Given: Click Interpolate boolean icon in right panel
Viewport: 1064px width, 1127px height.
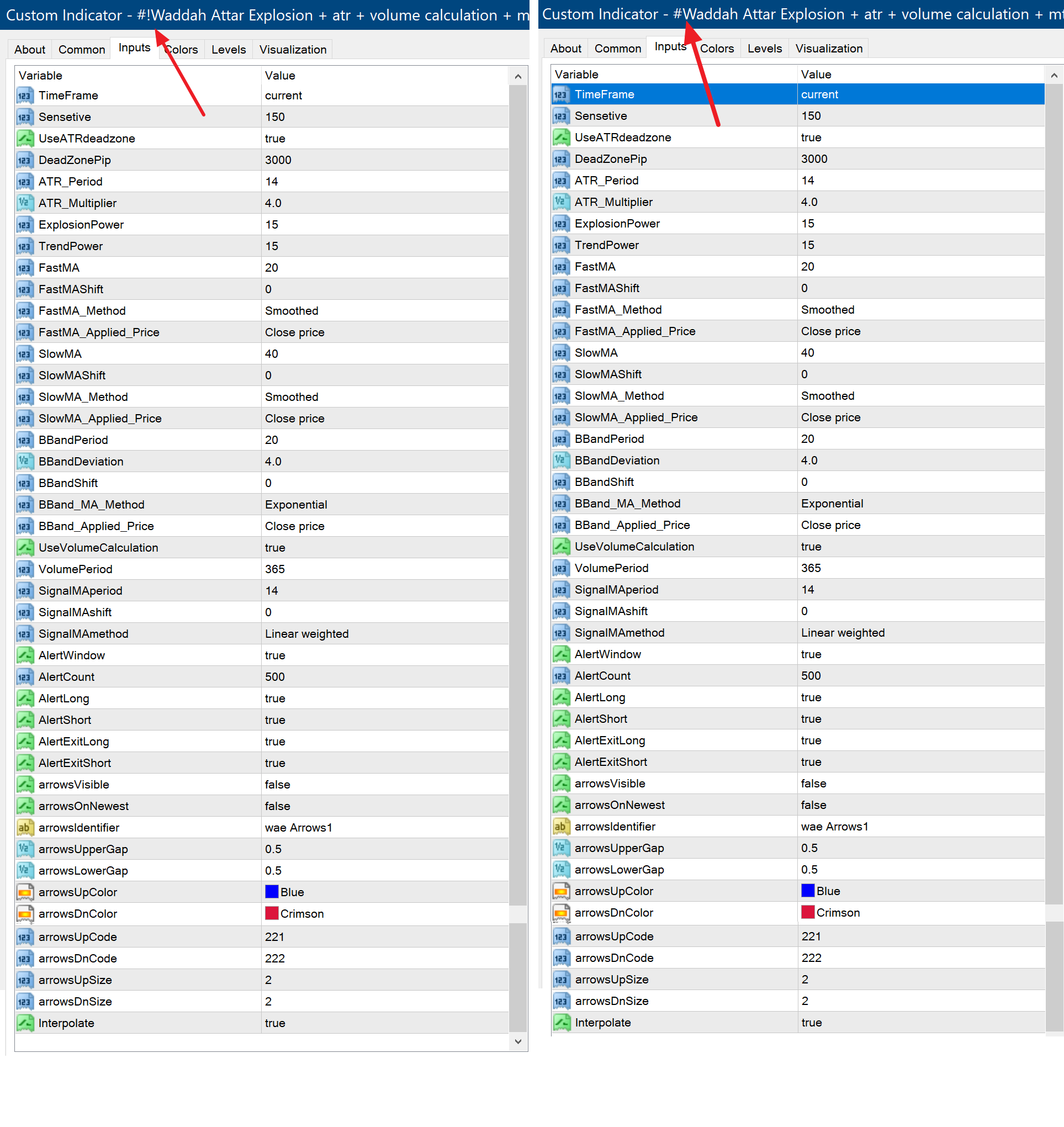Looking at the screenshot, I should click(561, 1023).
